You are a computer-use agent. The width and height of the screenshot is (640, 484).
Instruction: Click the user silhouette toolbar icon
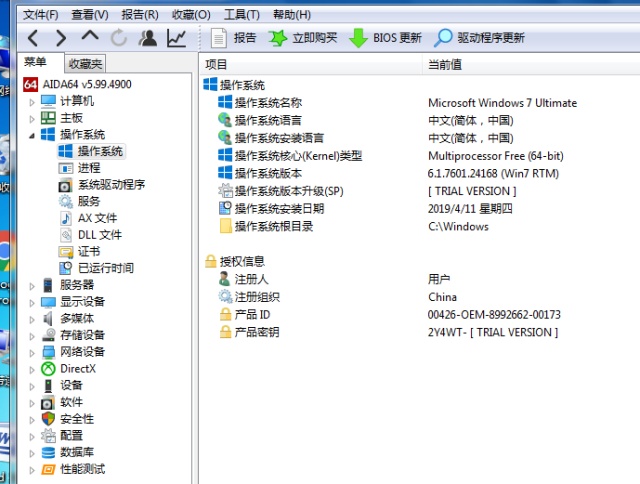[x=148, y=38]
